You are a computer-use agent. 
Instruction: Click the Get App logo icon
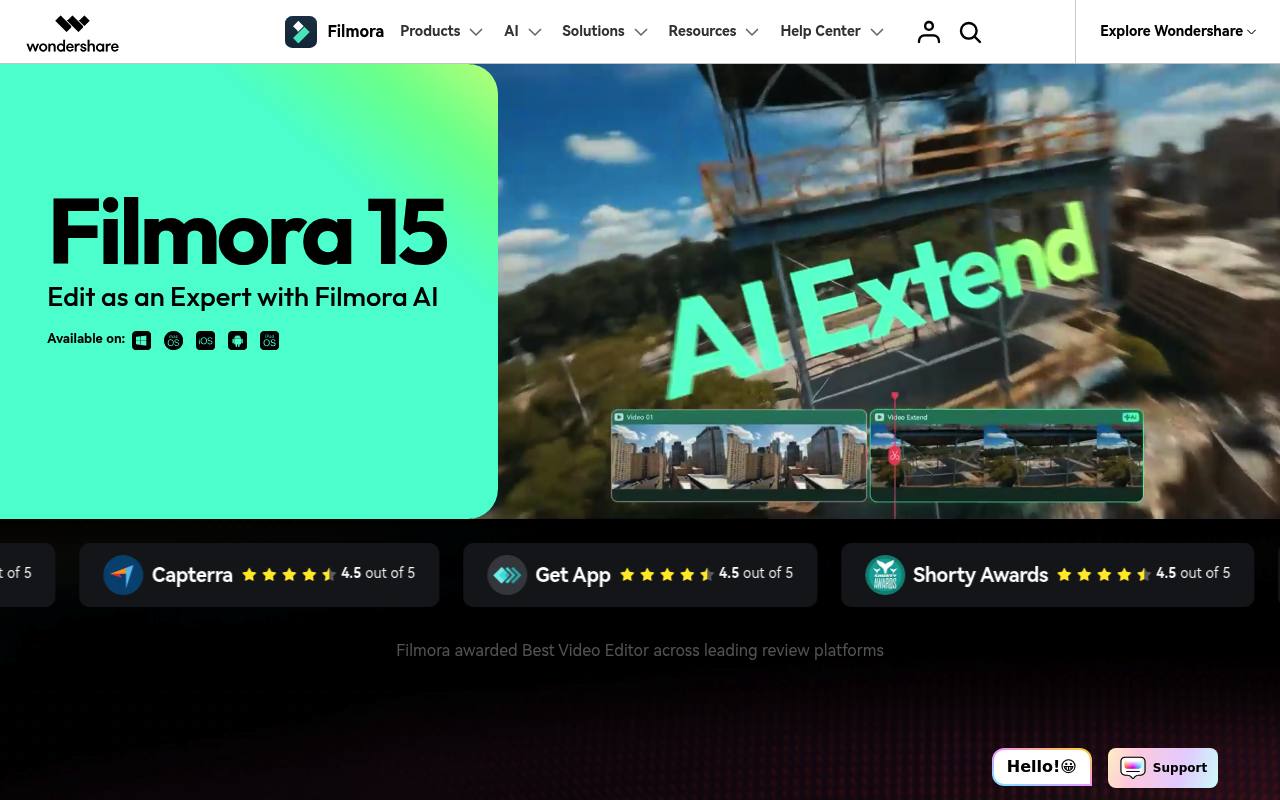click(507, 575)
